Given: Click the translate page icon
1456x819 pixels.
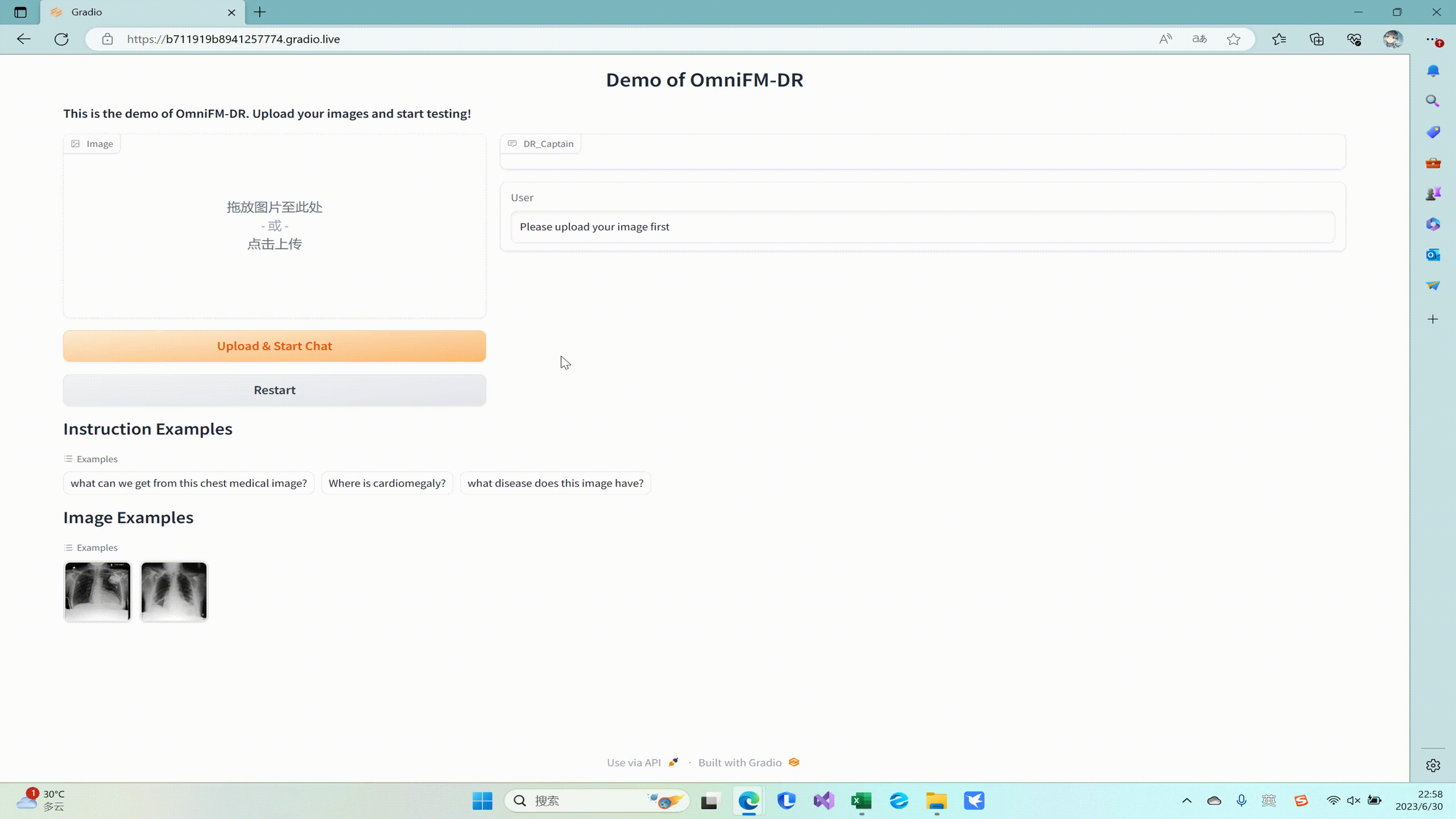Looking at the screenshot, I should click(1199, 39).
